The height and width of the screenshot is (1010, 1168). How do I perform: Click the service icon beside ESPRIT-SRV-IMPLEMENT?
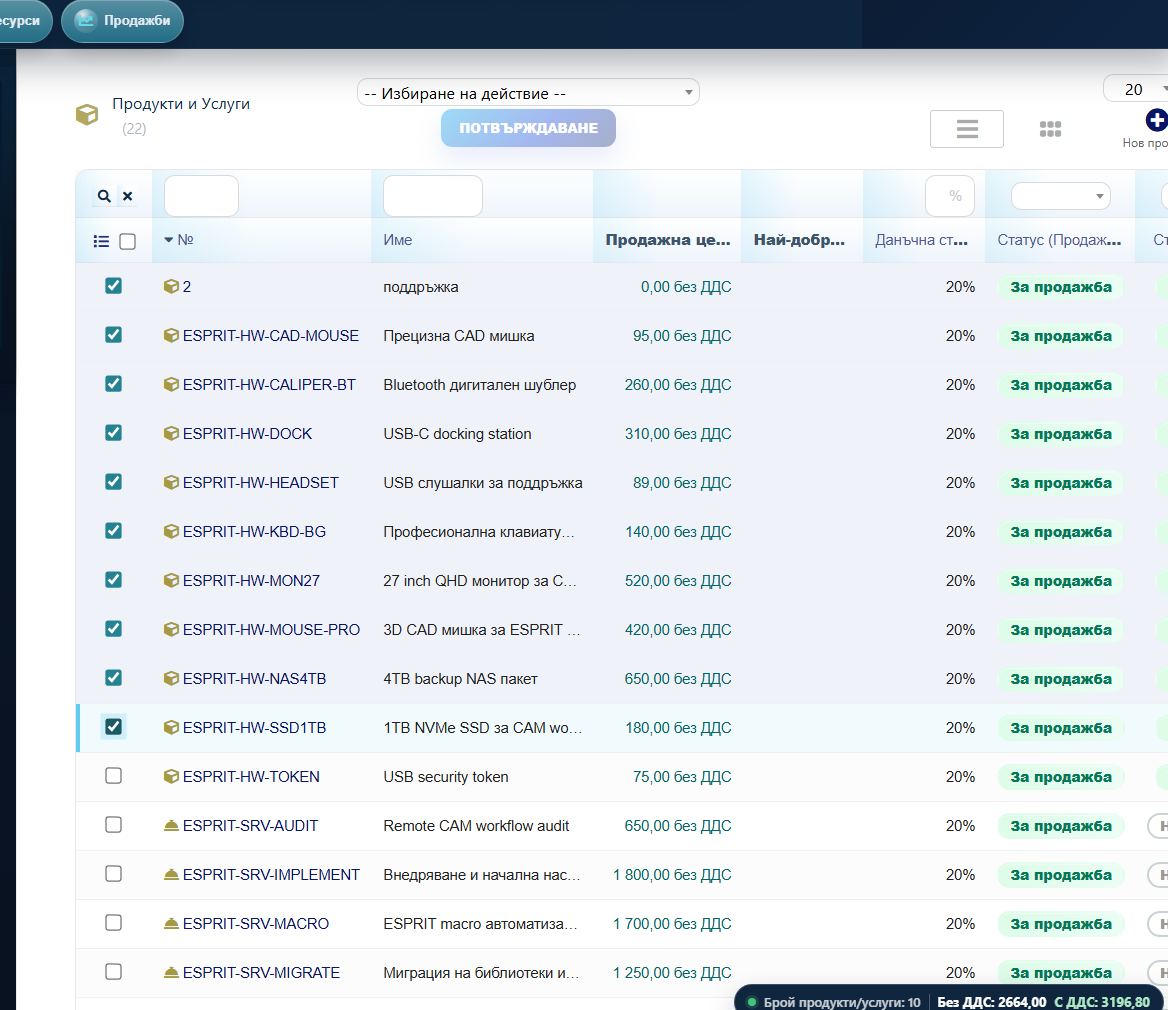click(x=171, y=874)
